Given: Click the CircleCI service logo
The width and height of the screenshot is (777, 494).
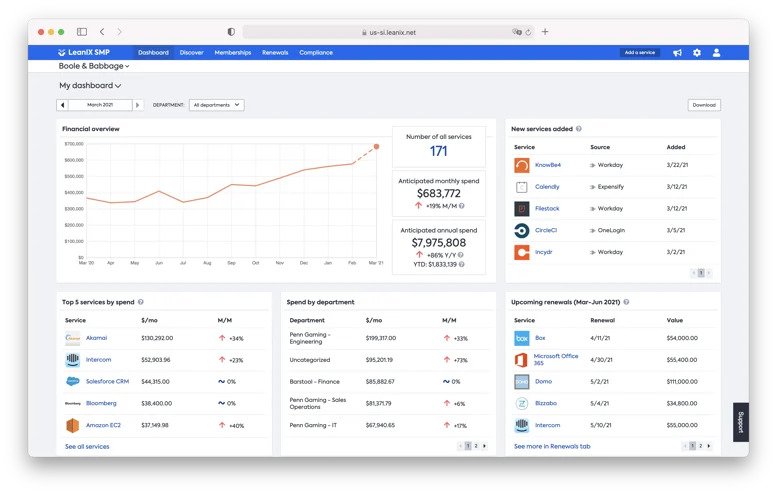Looking at the screenshot, I should click(x=521, y=230).
